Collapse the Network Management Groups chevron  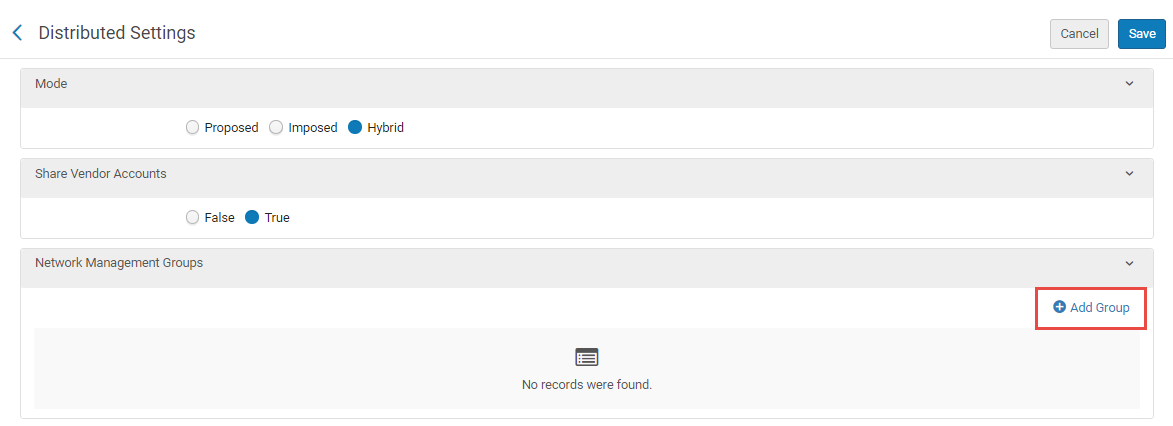[x=1129, y=264]
